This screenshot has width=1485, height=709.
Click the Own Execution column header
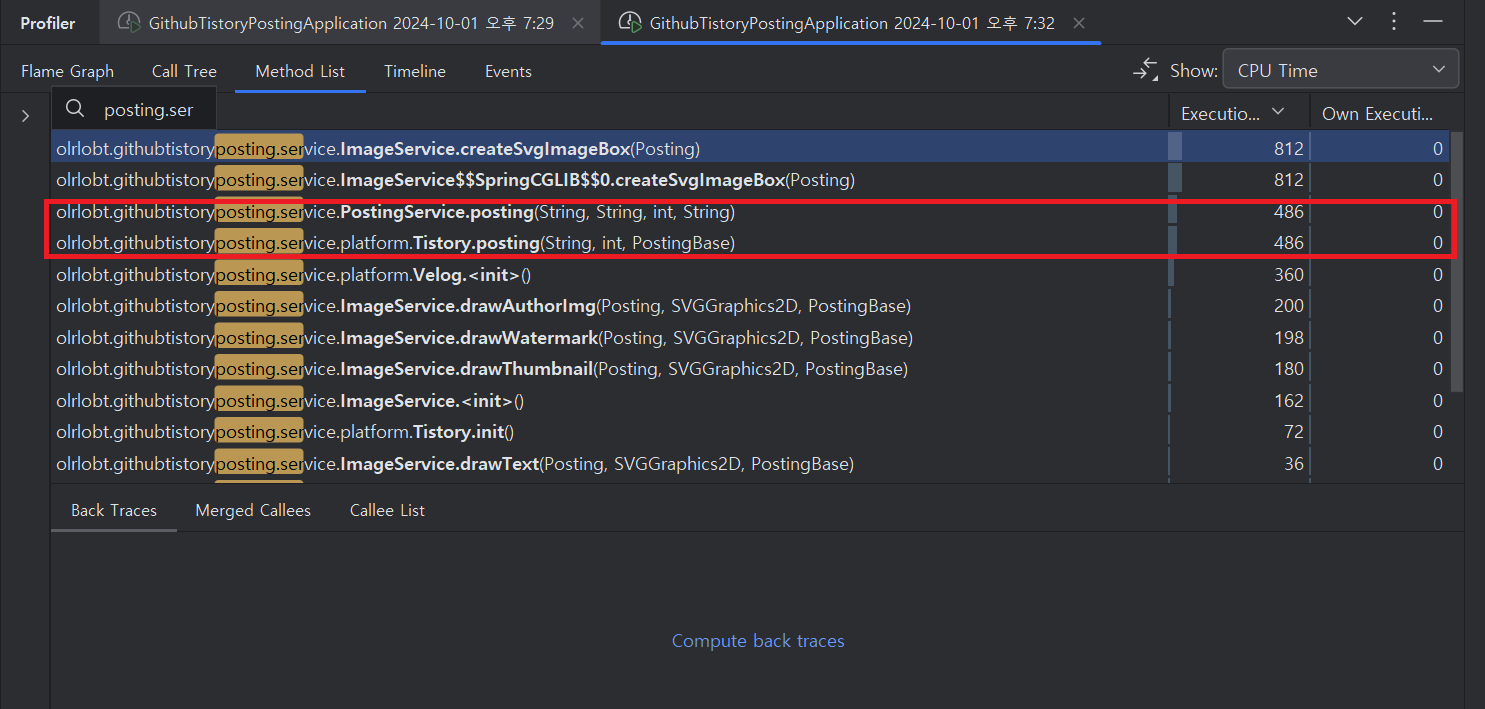tap(1379, 113)
